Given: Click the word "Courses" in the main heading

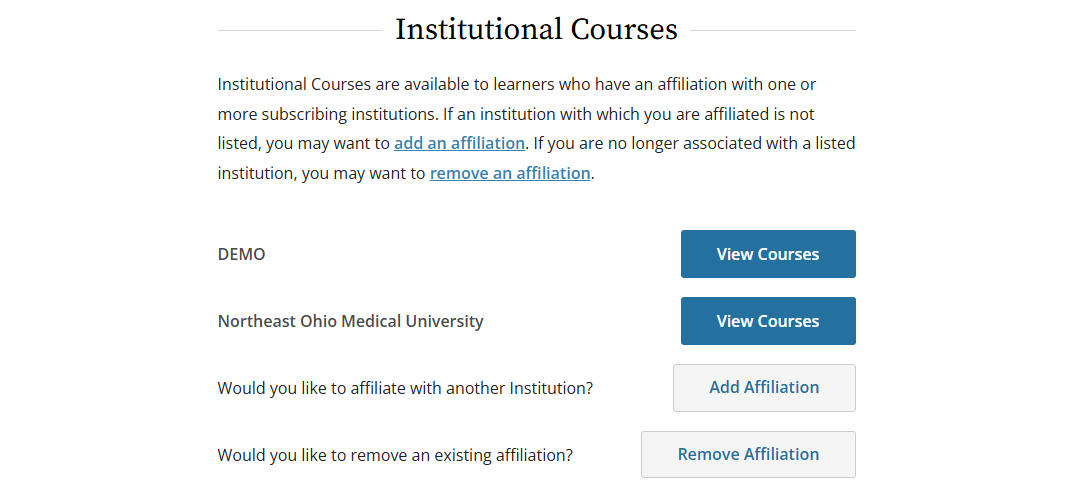Looking at the screenshot, I should point(624,29).
